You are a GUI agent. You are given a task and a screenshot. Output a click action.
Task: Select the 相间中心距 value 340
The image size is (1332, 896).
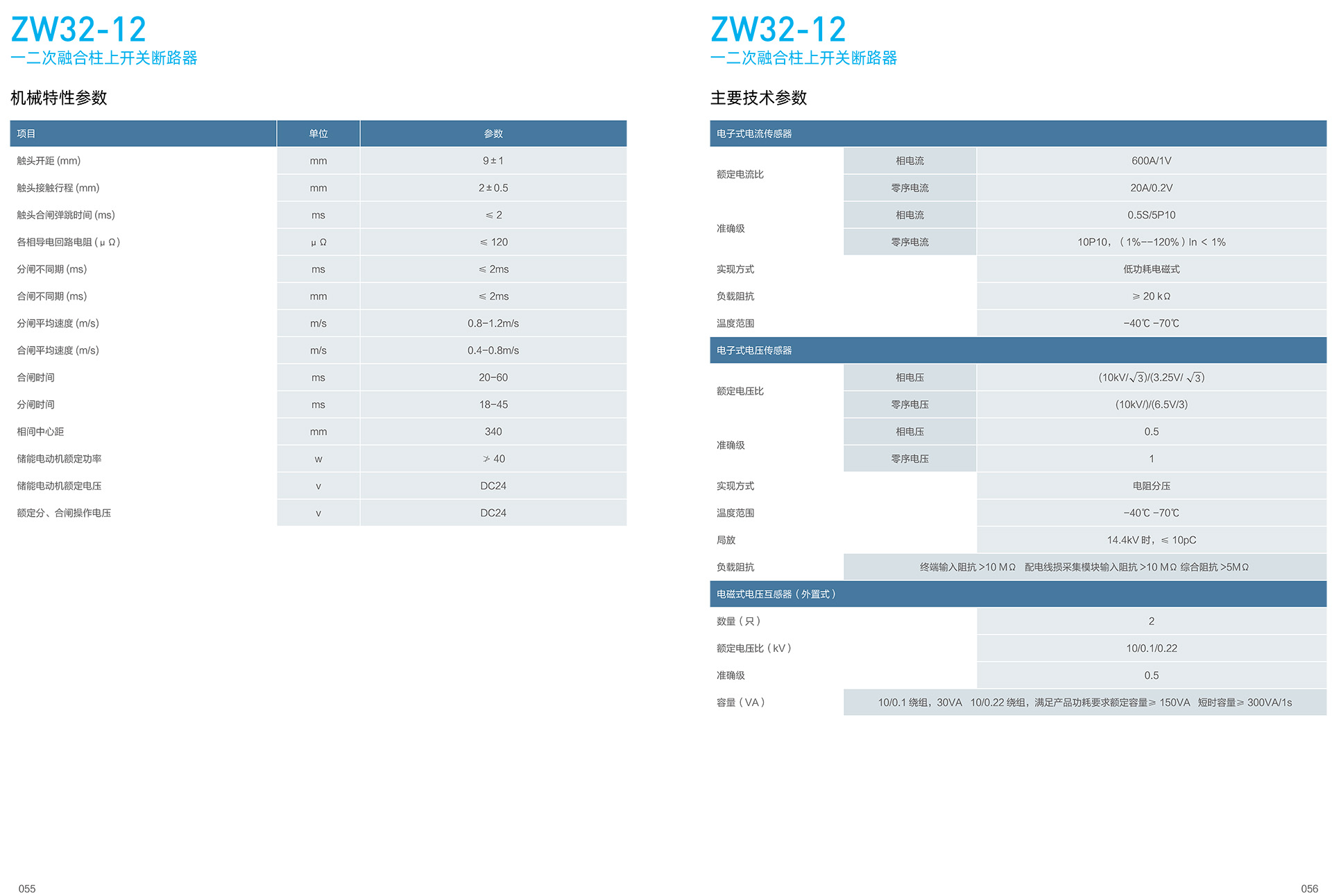[493, 431]
